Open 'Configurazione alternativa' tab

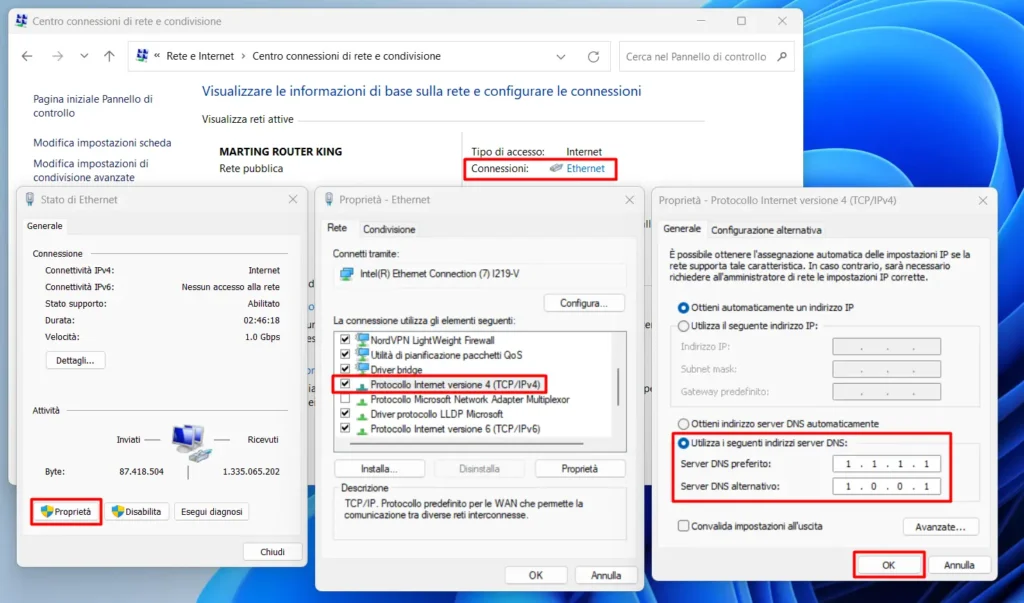[x=766, y=230]
